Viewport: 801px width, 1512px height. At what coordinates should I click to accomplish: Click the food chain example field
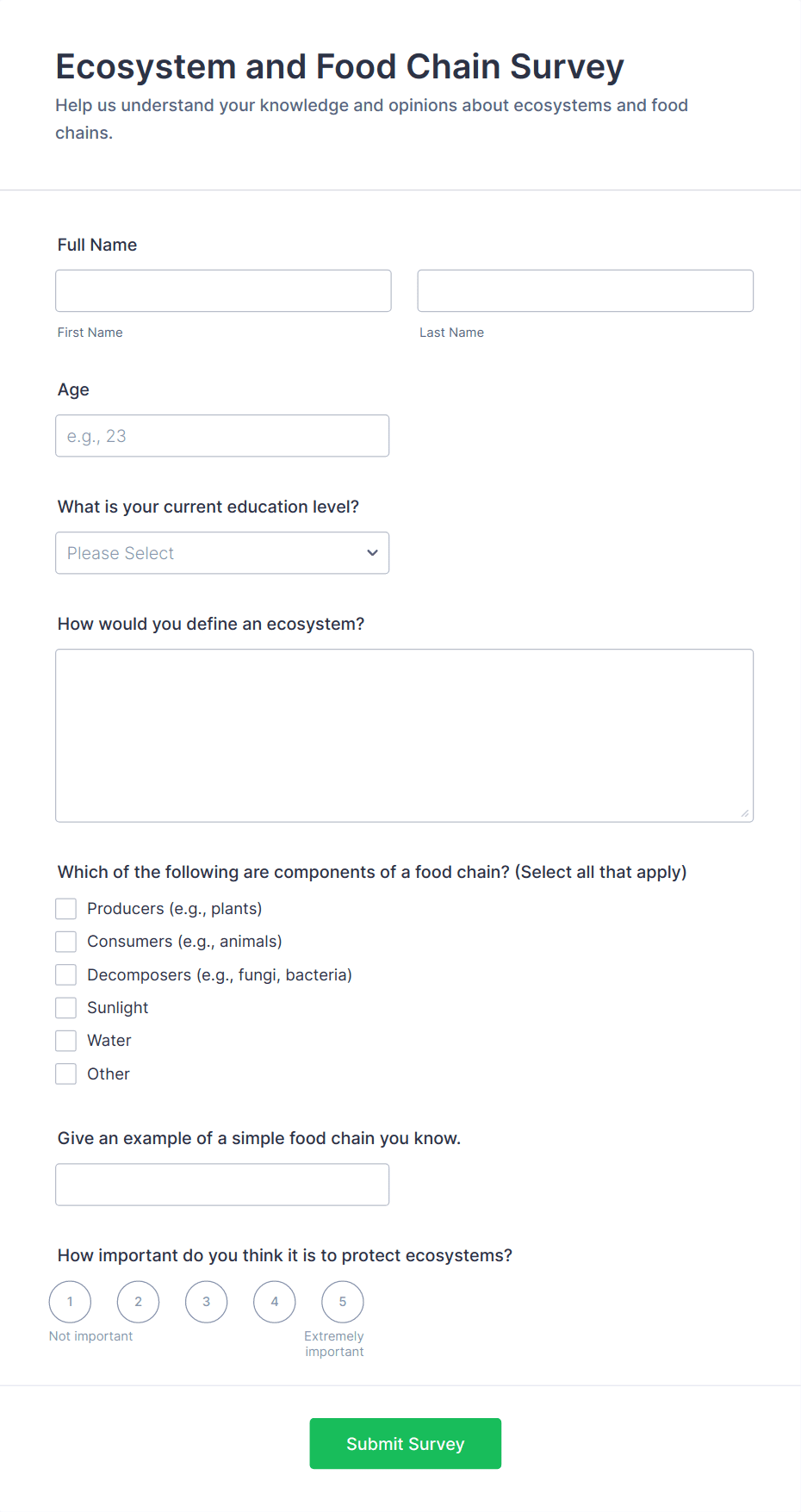[x=222, y=1185]
